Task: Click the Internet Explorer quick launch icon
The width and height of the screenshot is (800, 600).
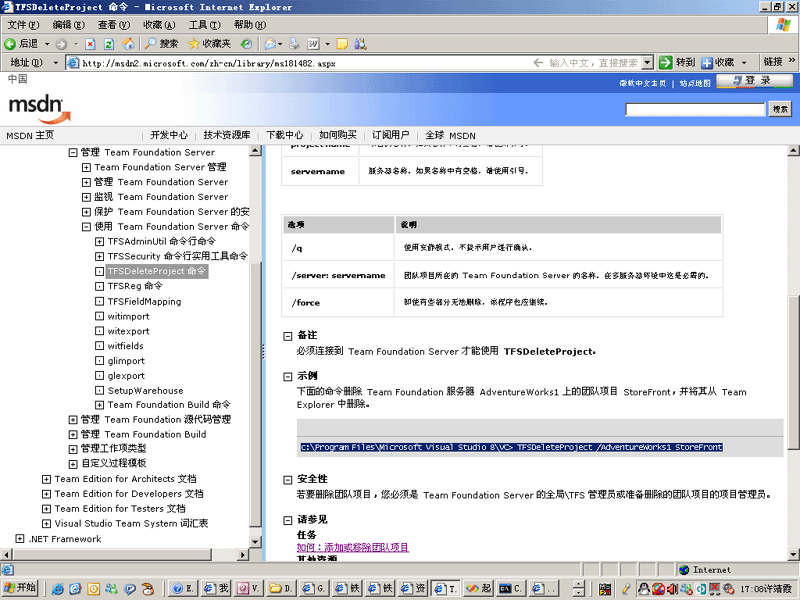Action: click(58, 589)
